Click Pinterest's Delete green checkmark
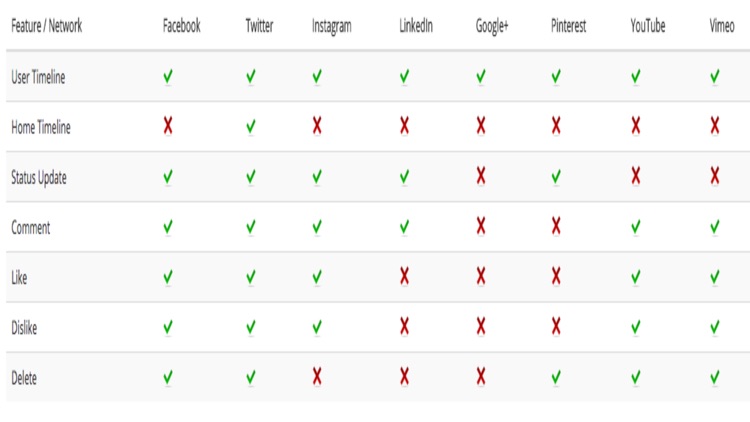750x422 pixels. tap(556, 378)
